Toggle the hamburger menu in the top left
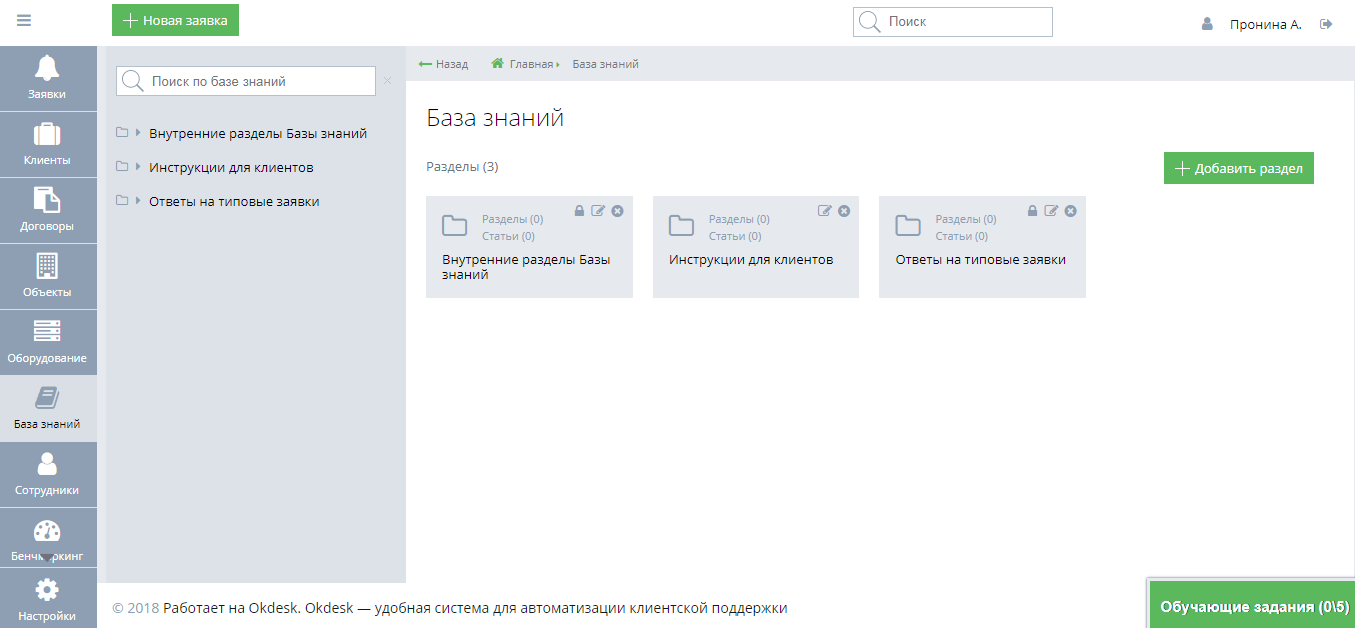This screenshot has height=628, width=1355. tap(23, 19)
